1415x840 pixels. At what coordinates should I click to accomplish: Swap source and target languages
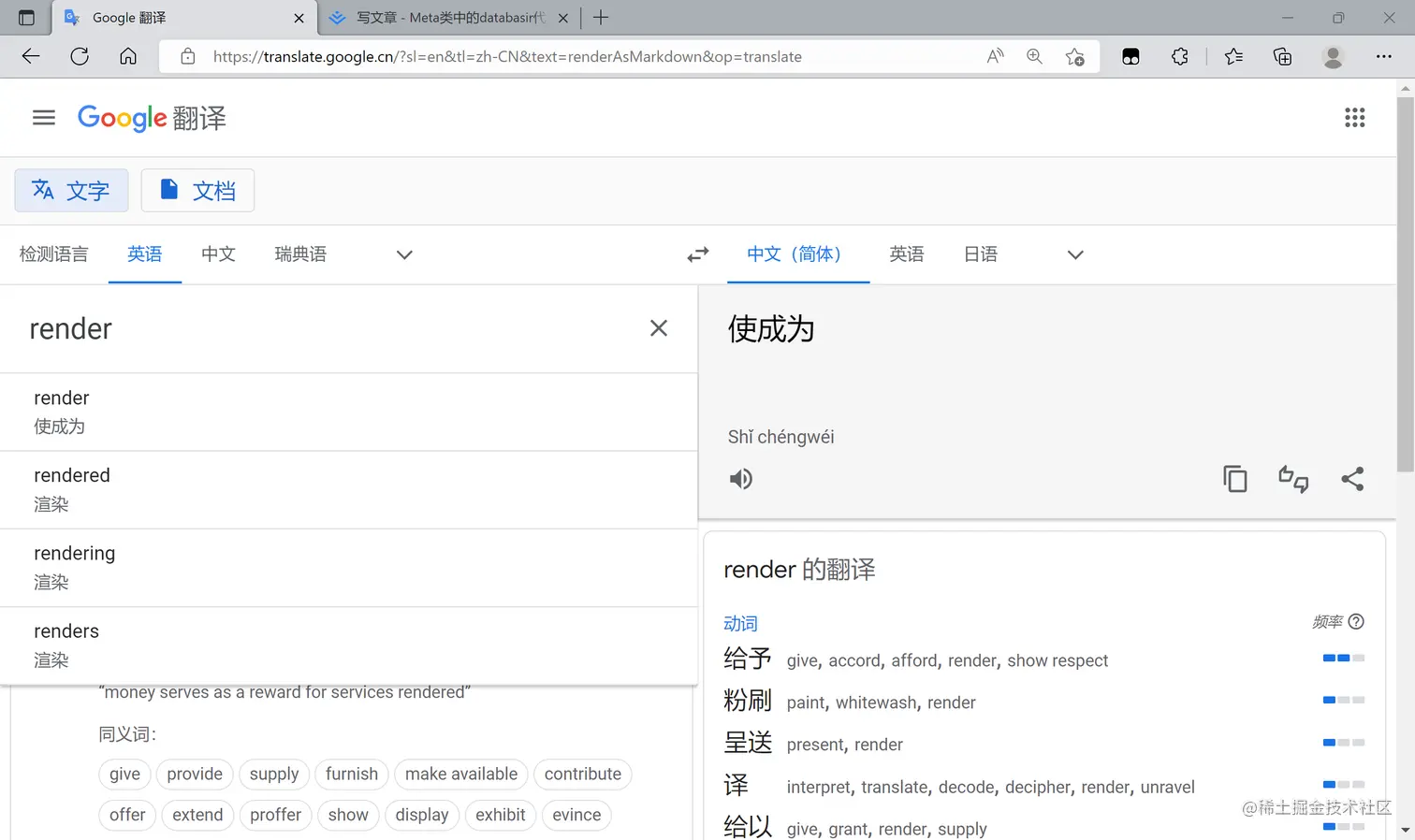698,254
